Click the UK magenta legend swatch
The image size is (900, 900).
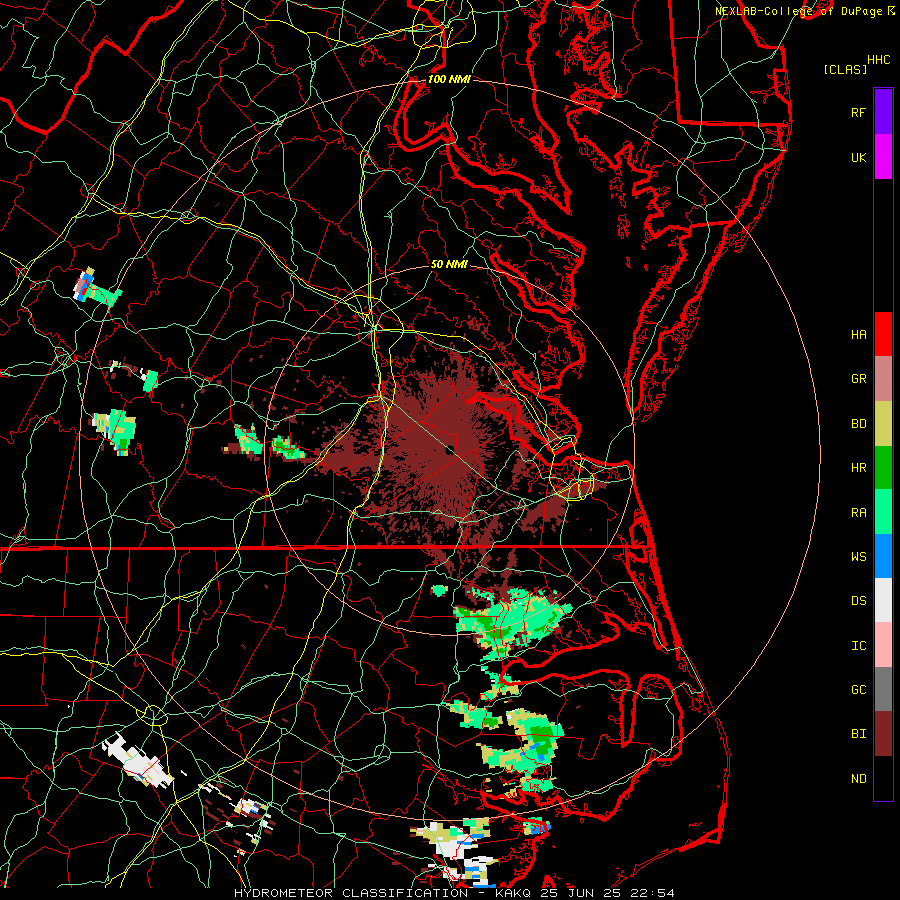point(883,157)
